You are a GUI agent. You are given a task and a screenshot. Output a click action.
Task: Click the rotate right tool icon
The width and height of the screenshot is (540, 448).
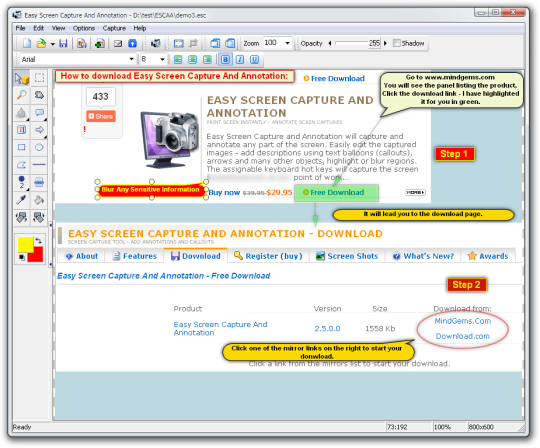pyautogui.click(x=39, y=217)
